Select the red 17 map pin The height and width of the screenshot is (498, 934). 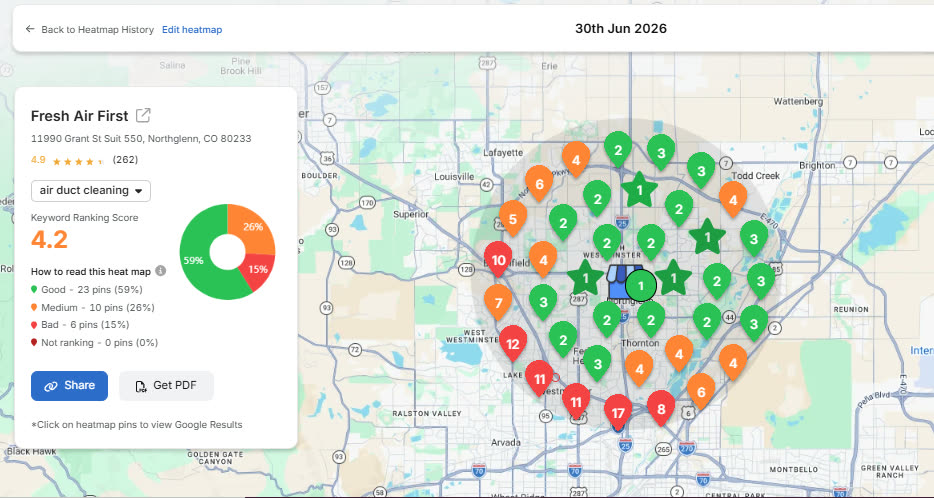[x=618, y=412]
